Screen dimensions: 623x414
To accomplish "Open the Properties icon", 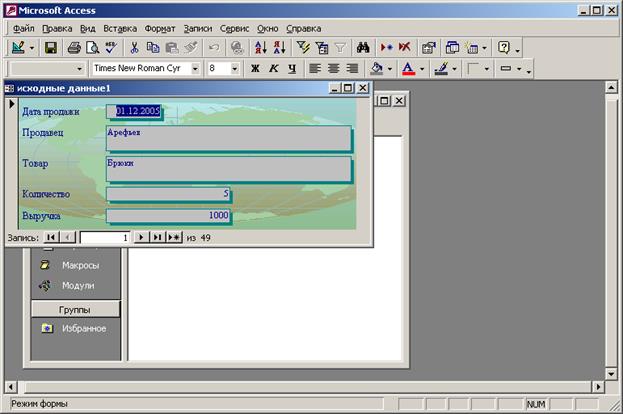I will (428, 48).
